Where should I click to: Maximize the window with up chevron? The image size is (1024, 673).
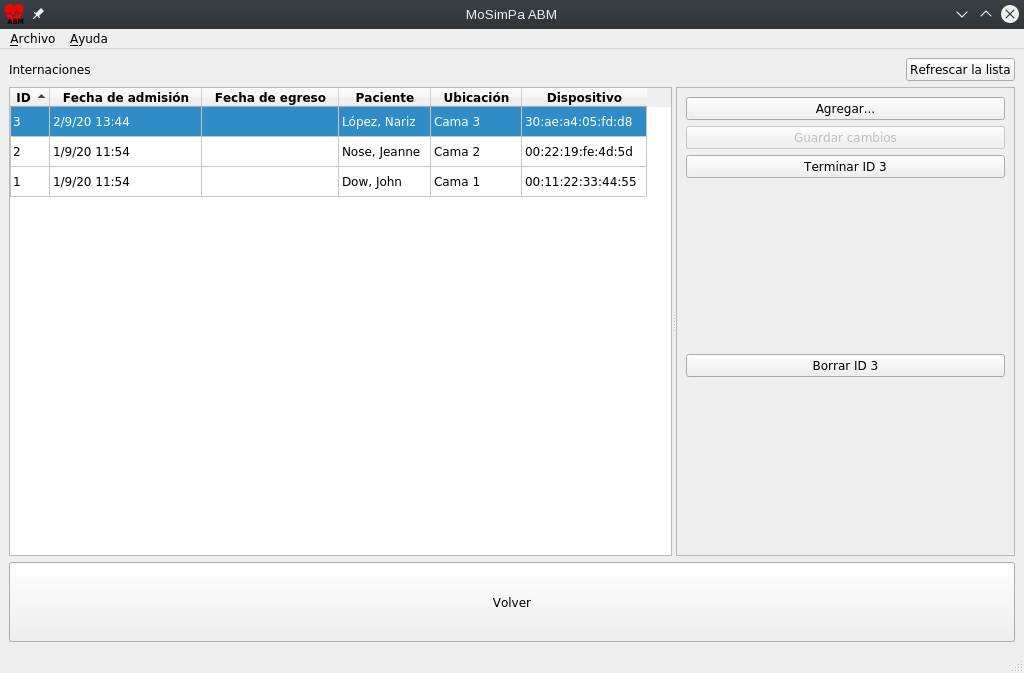986,14
